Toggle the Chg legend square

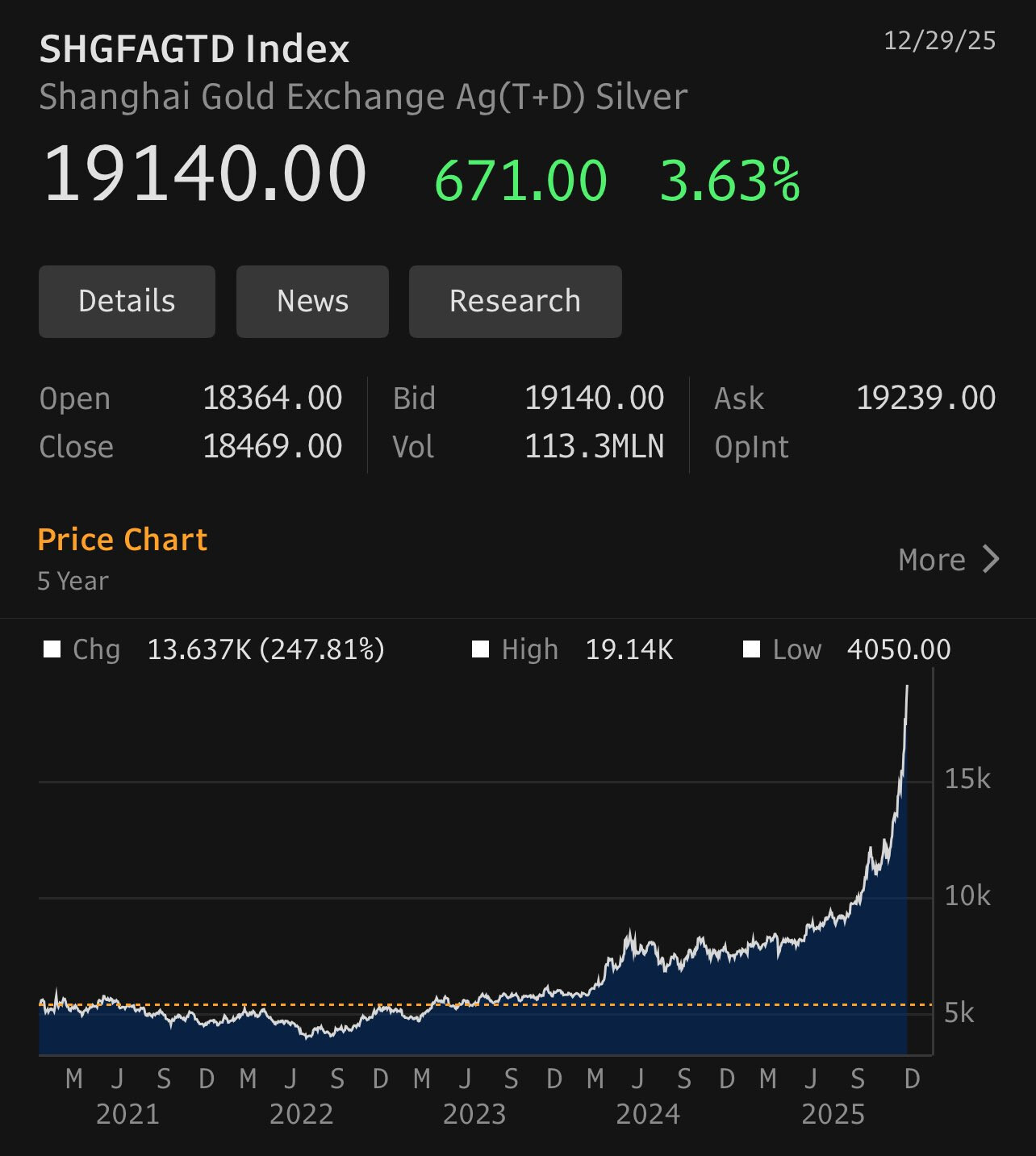(52, 649)
